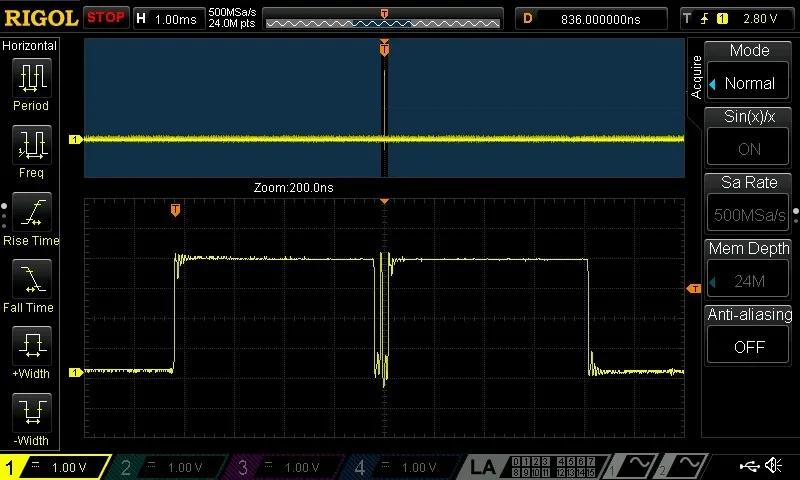
Task: Click the speaker sound icon
Action: click(774, 466)
